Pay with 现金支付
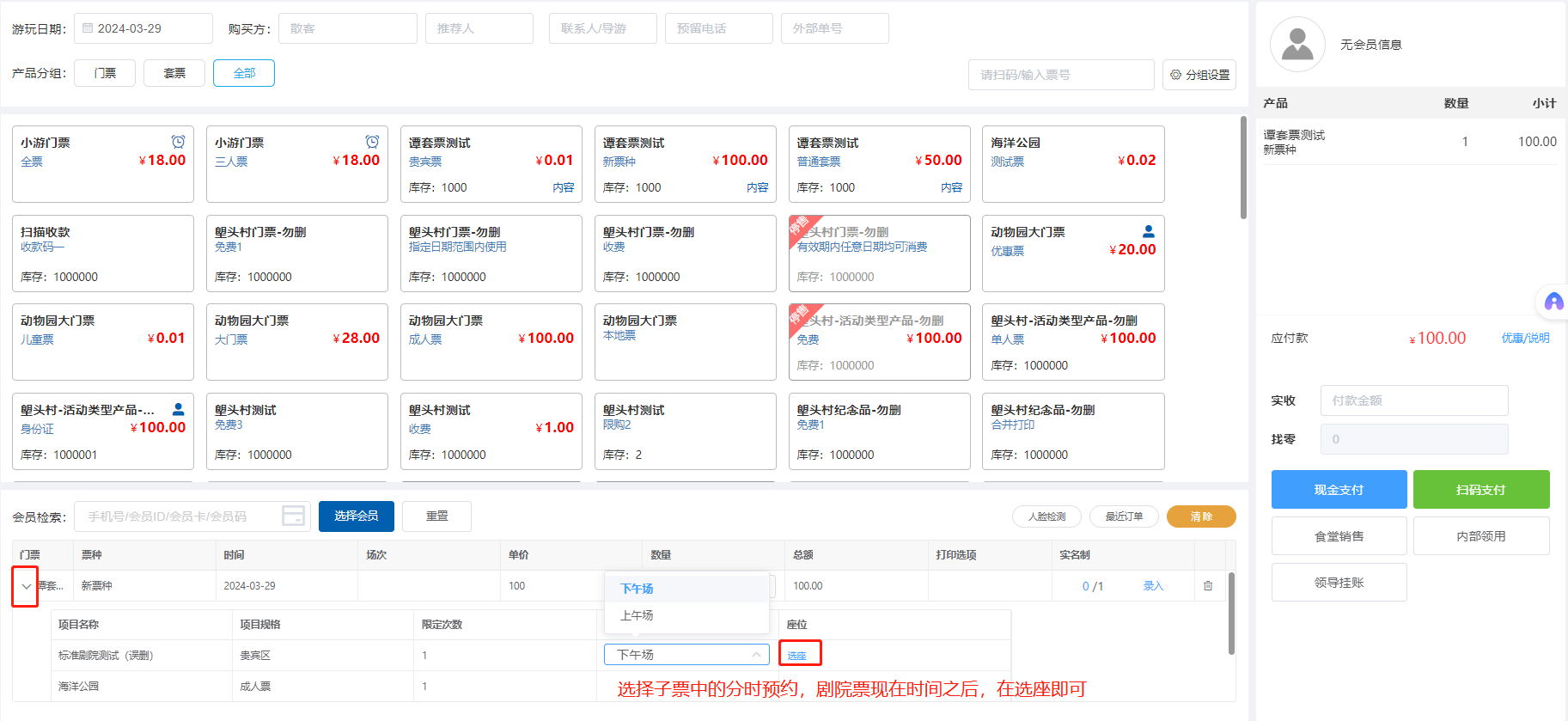The image size is (1568, 721). pos(1338,490)
